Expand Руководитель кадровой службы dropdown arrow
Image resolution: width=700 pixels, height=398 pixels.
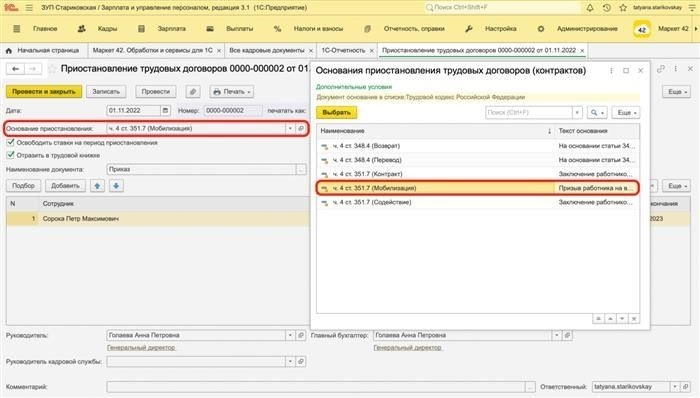(x=290, y=361)
